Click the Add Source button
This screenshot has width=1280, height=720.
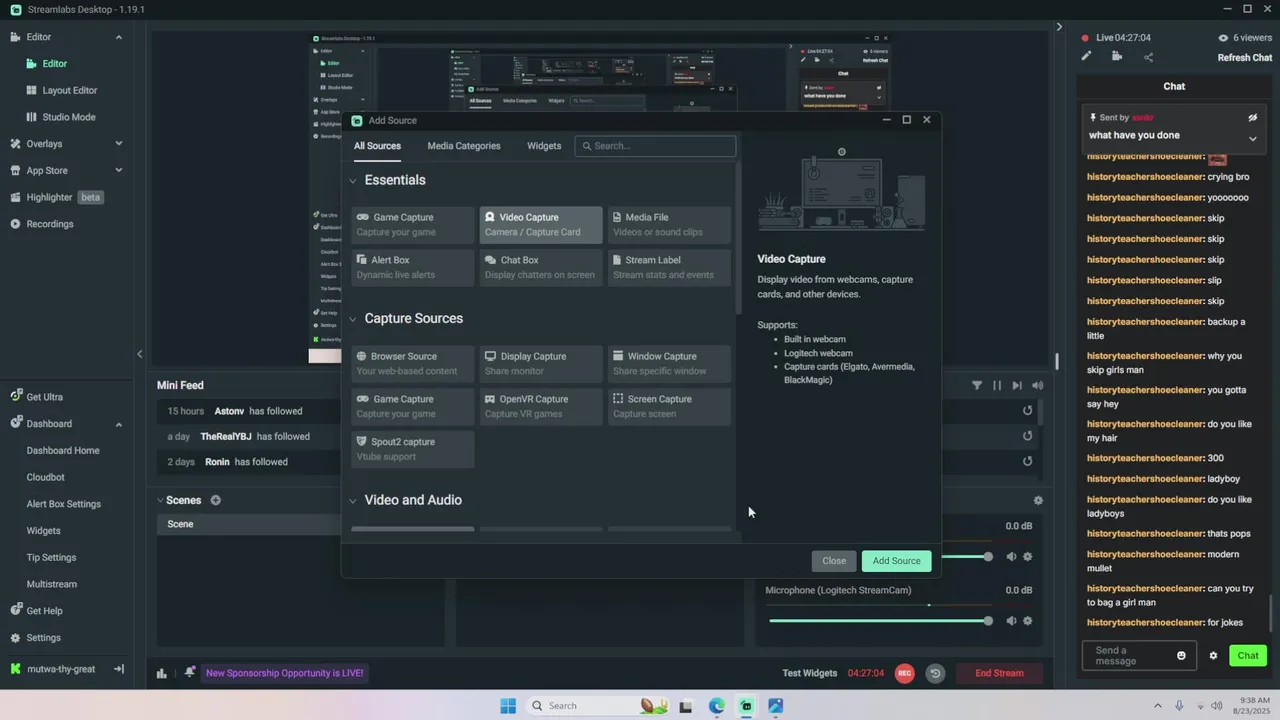coord(896,561)
